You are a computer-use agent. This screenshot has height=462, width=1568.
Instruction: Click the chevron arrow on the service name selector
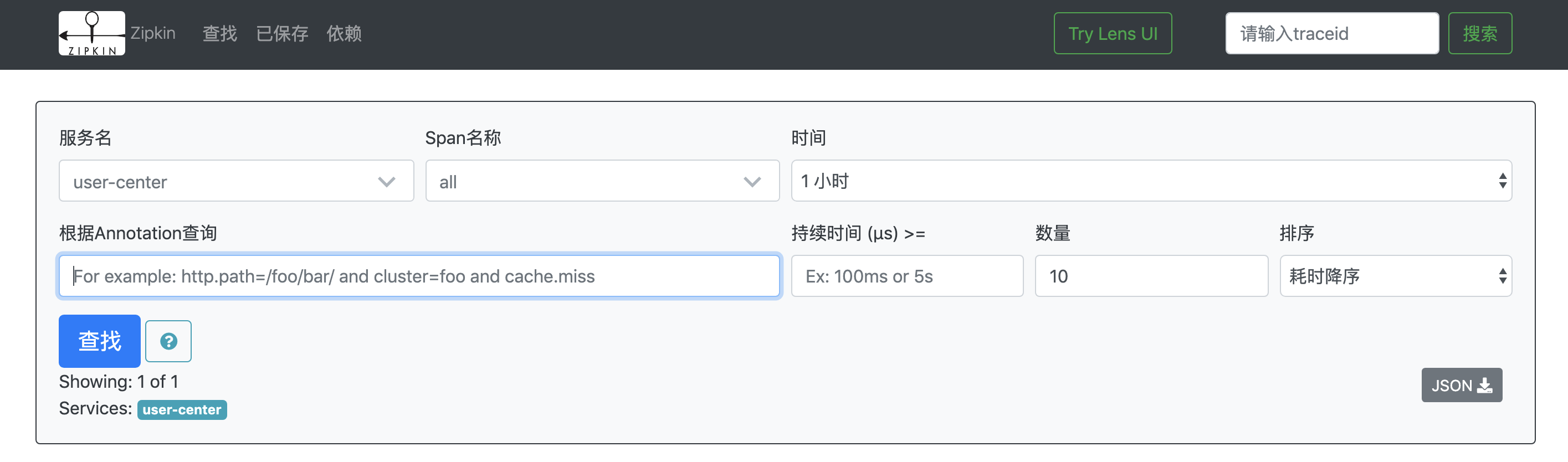click(387, 181)
